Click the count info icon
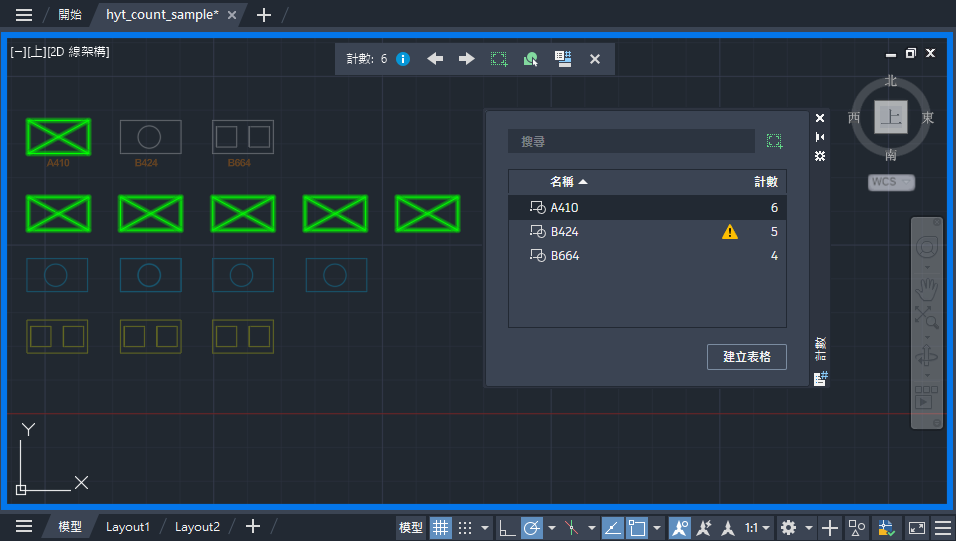 (403, 59)
